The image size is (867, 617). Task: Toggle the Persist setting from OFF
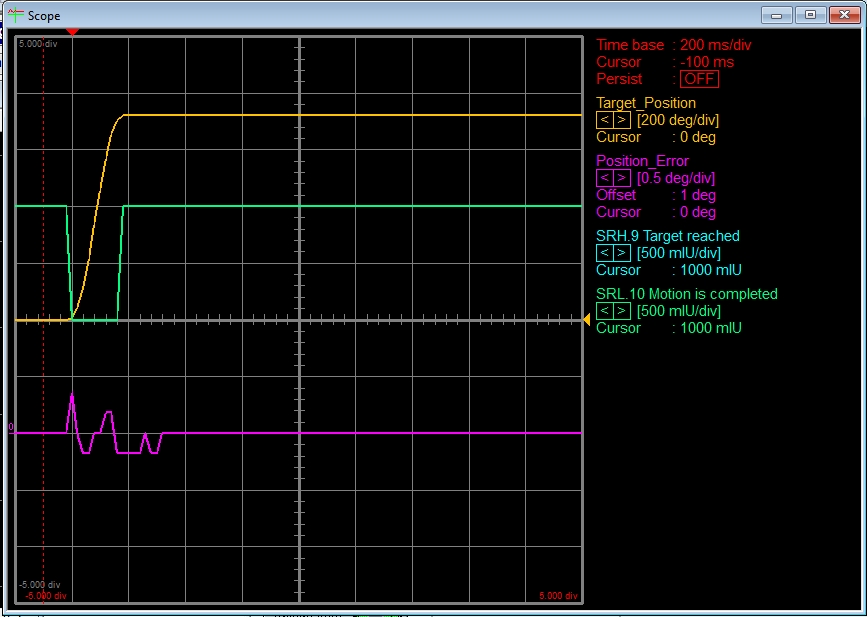pos(699,78)
